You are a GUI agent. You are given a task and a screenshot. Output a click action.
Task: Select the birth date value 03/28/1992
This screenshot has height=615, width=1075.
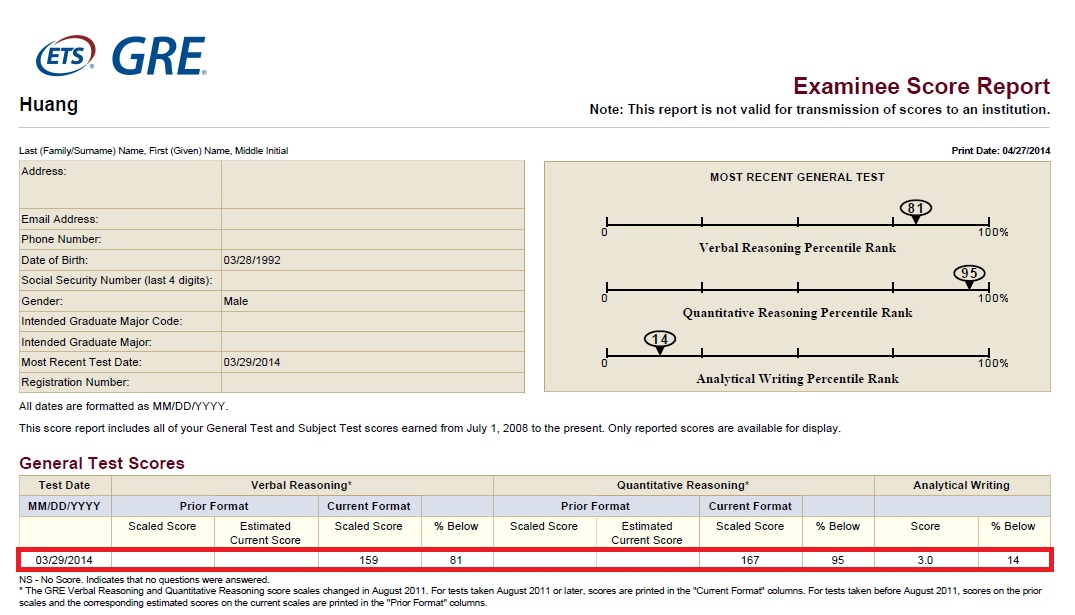pos(252,260)
